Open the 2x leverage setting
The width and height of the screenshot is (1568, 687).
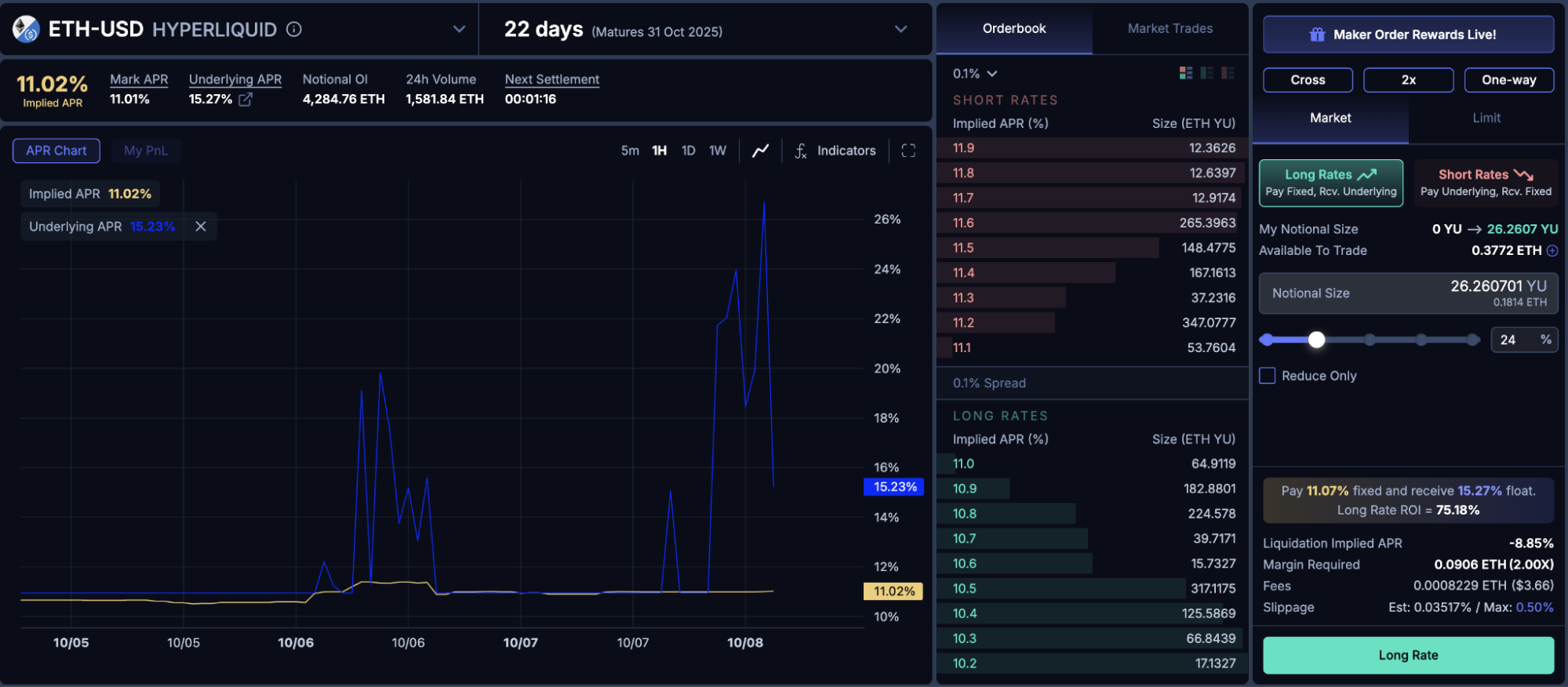coord(1408,80)
